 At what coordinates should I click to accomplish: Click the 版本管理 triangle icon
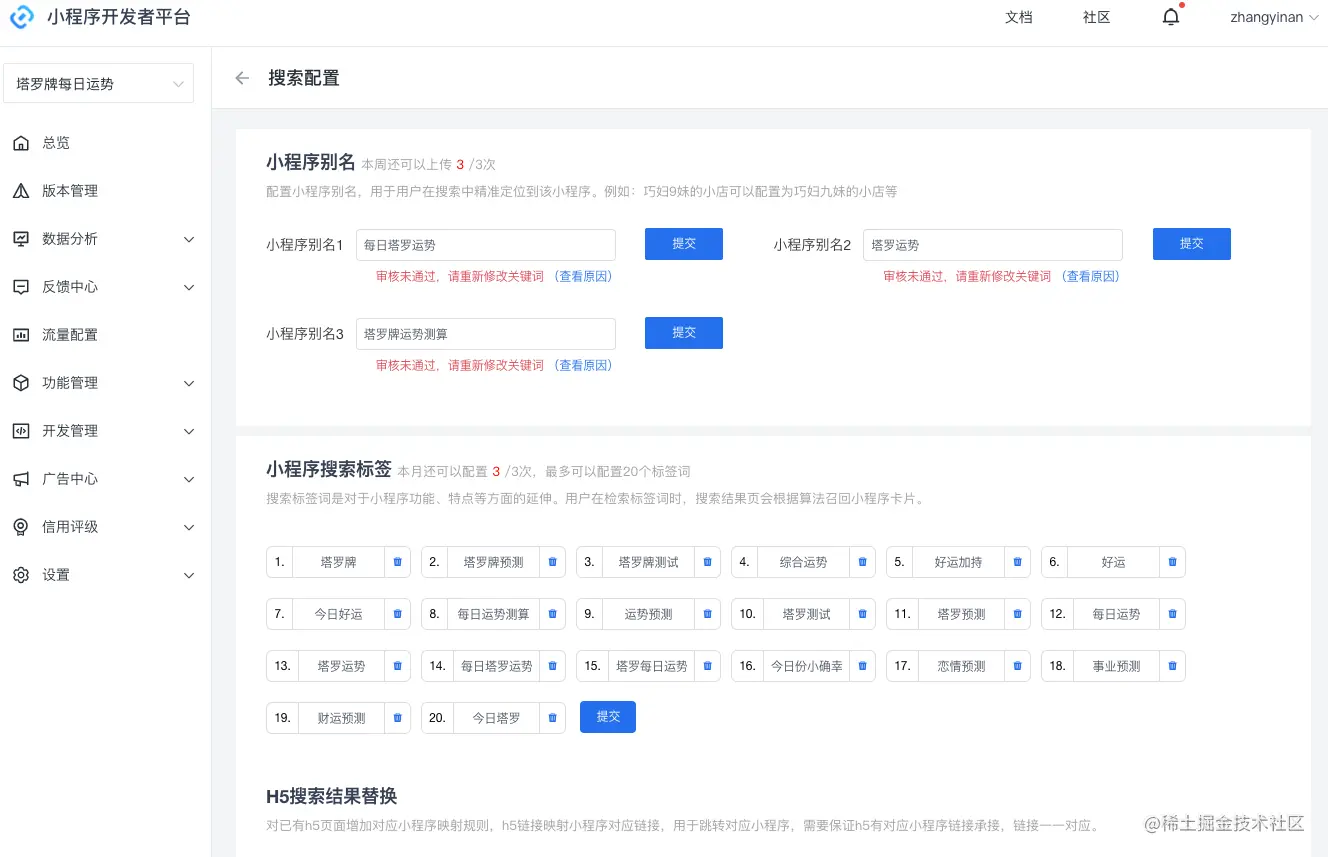[x=21, y=191]
